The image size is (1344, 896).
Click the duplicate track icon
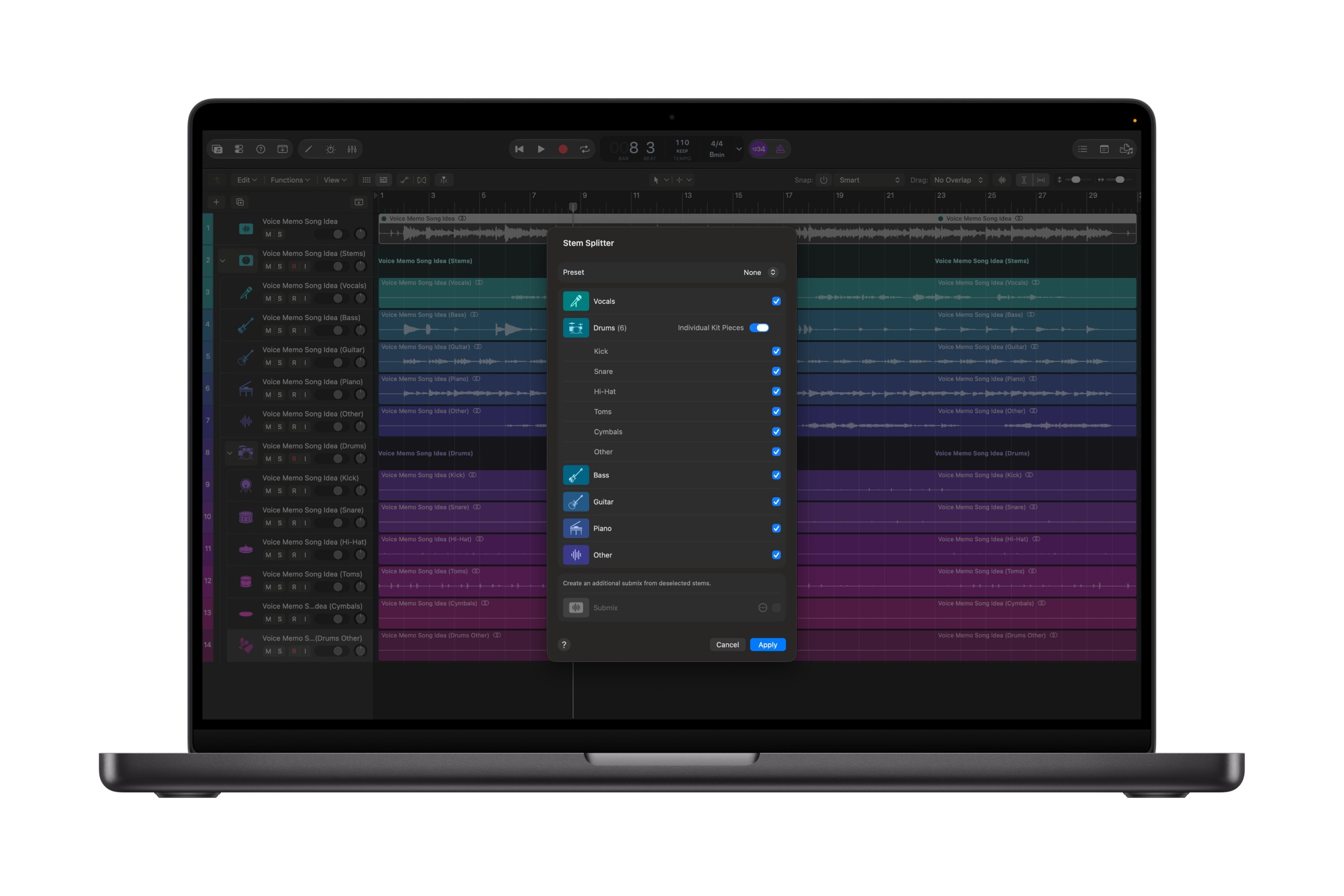click(240, 202)
